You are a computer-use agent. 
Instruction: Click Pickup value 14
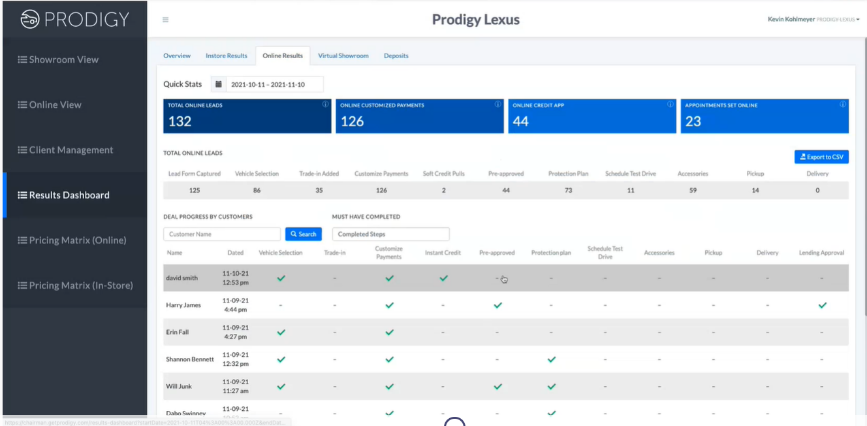tap(755, 190)
